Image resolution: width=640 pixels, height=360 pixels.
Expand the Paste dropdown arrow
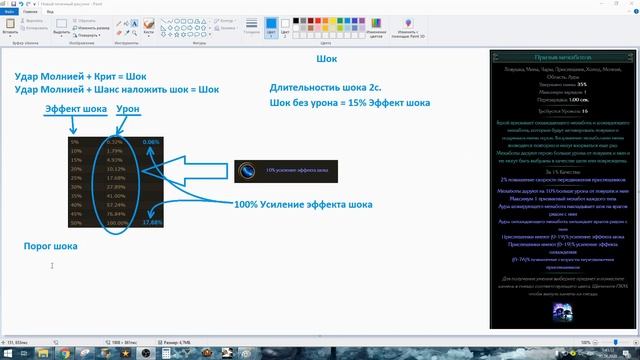coord(10,36)
